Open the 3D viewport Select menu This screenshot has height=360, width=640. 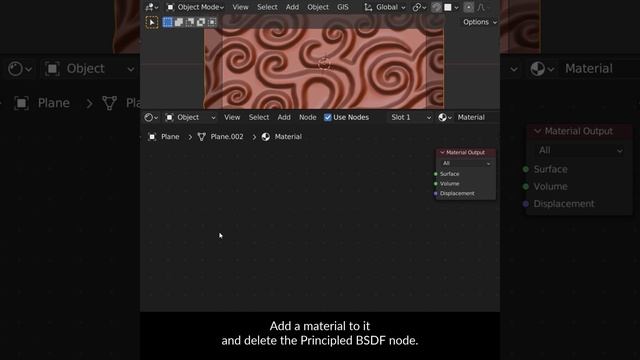point(267,7)
